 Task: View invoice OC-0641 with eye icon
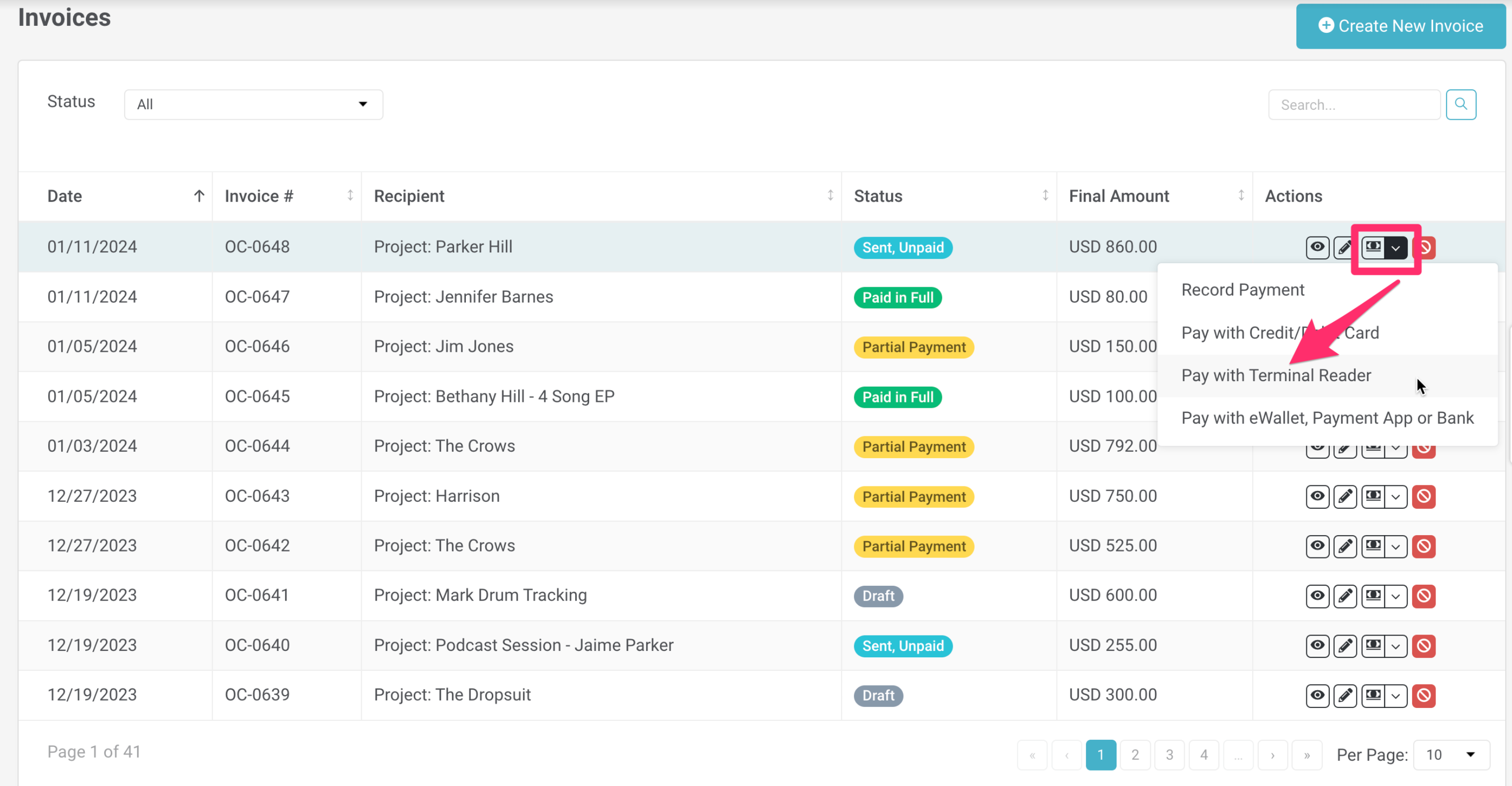(x=1317, y=596)
